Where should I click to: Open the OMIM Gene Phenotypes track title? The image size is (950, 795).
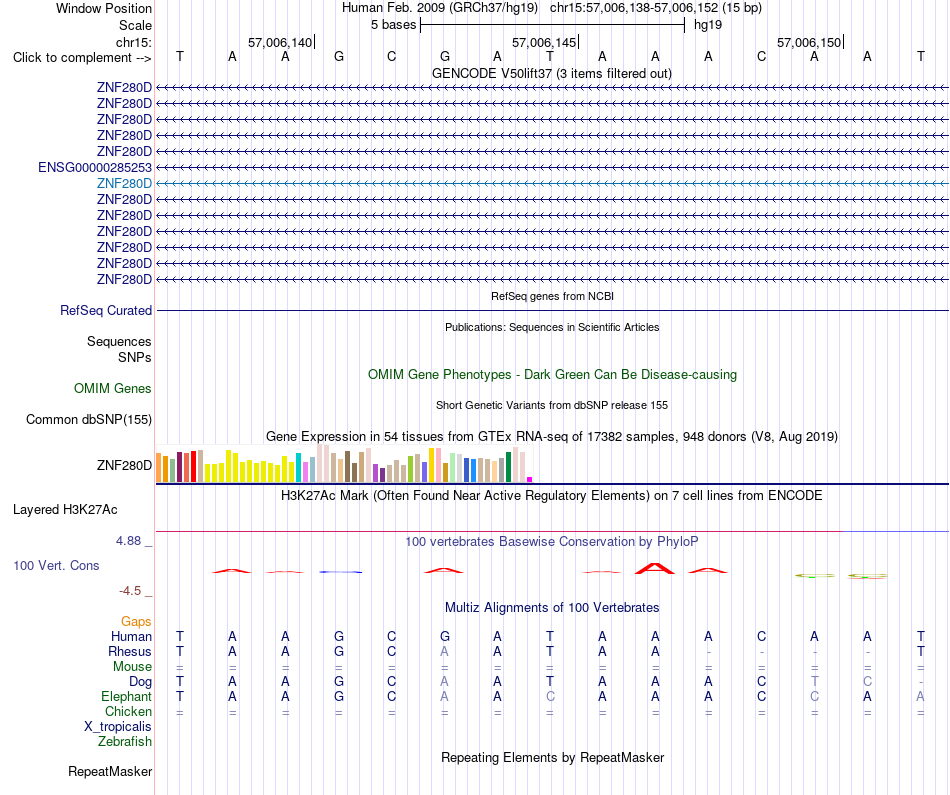pos(552,374)
